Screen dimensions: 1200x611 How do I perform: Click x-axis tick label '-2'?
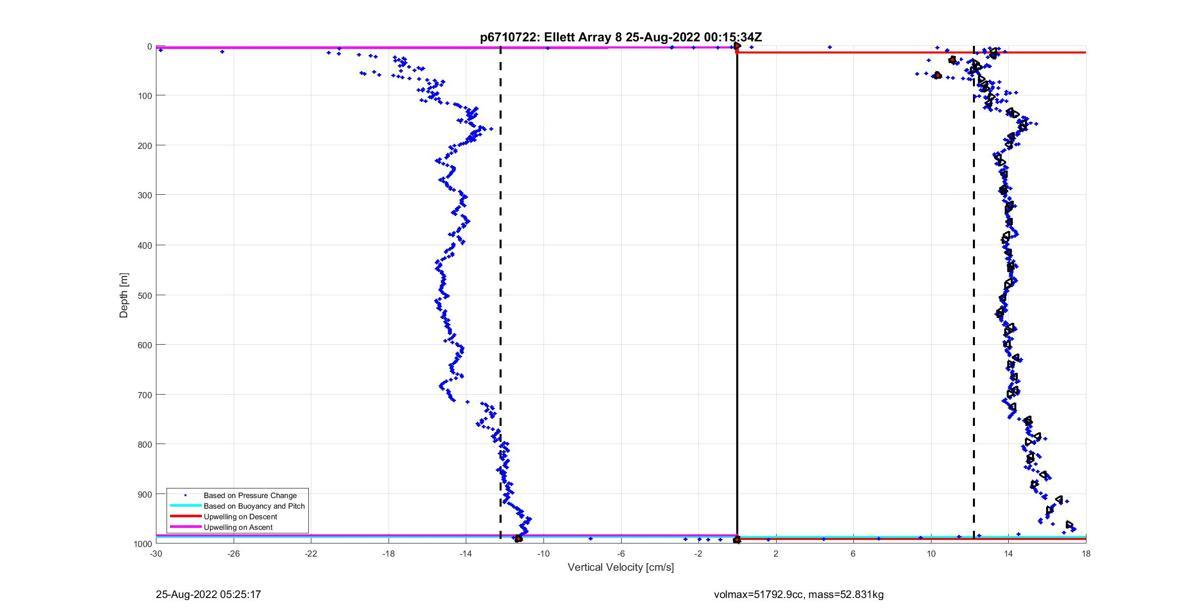click(x=698, y=553)
